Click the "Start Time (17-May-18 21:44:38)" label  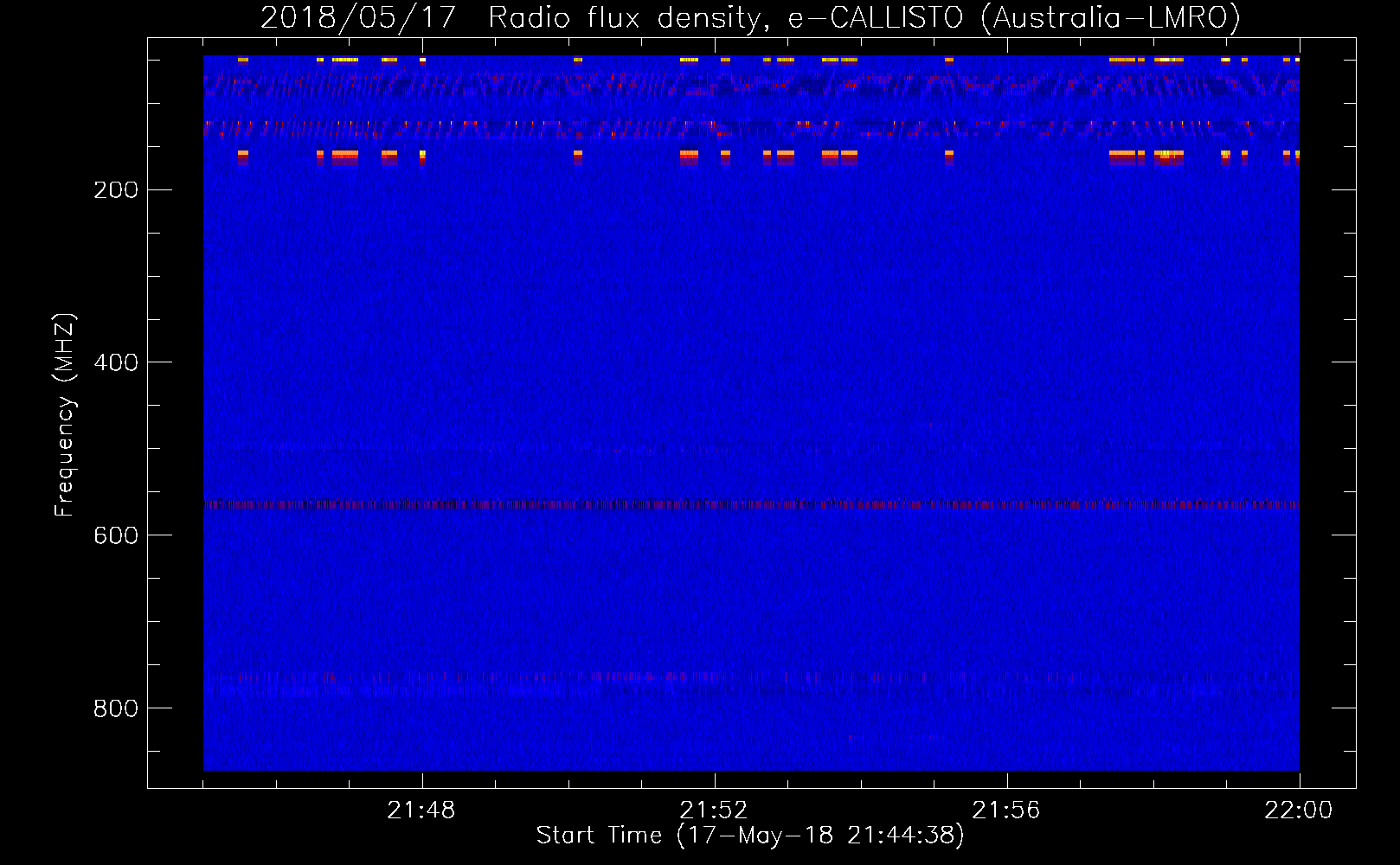click(750, 836)
